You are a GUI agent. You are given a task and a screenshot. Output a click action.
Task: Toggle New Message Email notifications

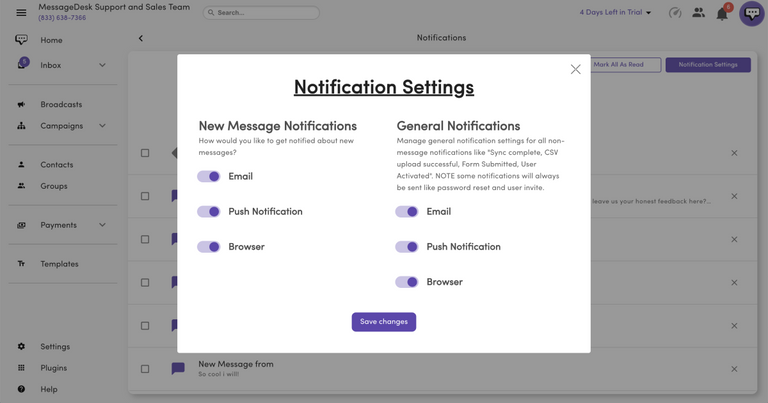tap(209, 176)
